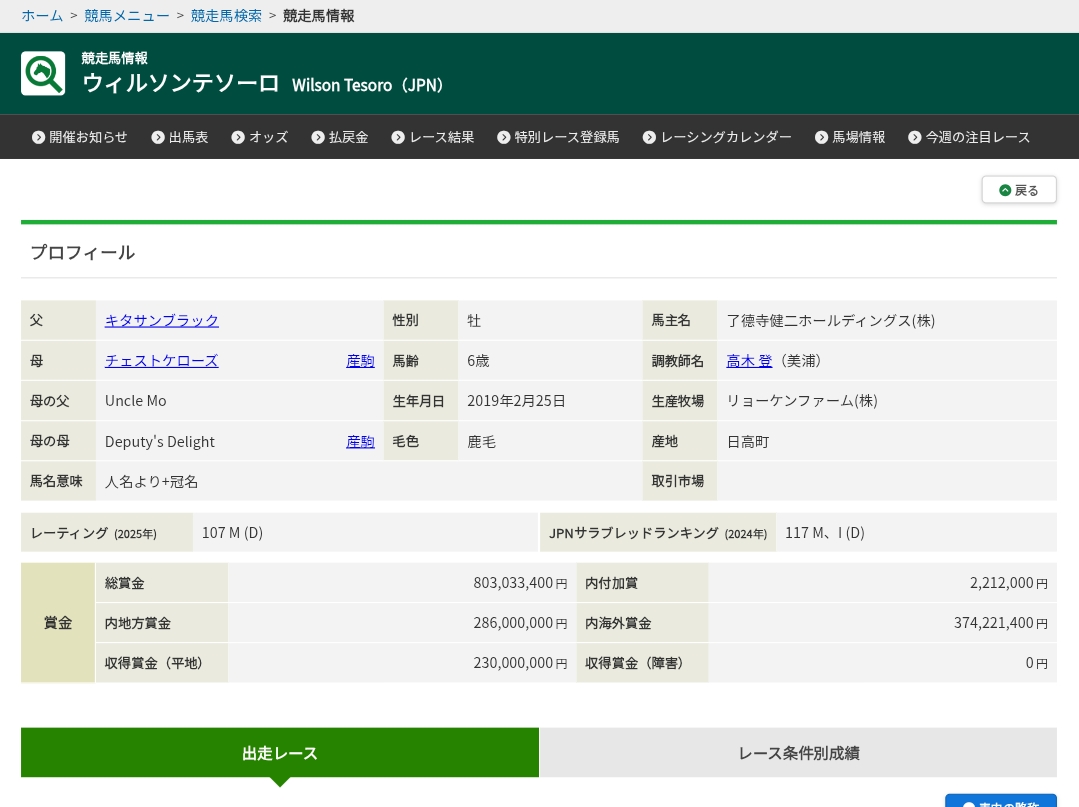1079x807 pixels.
Task: Click 産駒 link beside Deputy's Delight
Action: coord(360,441)
